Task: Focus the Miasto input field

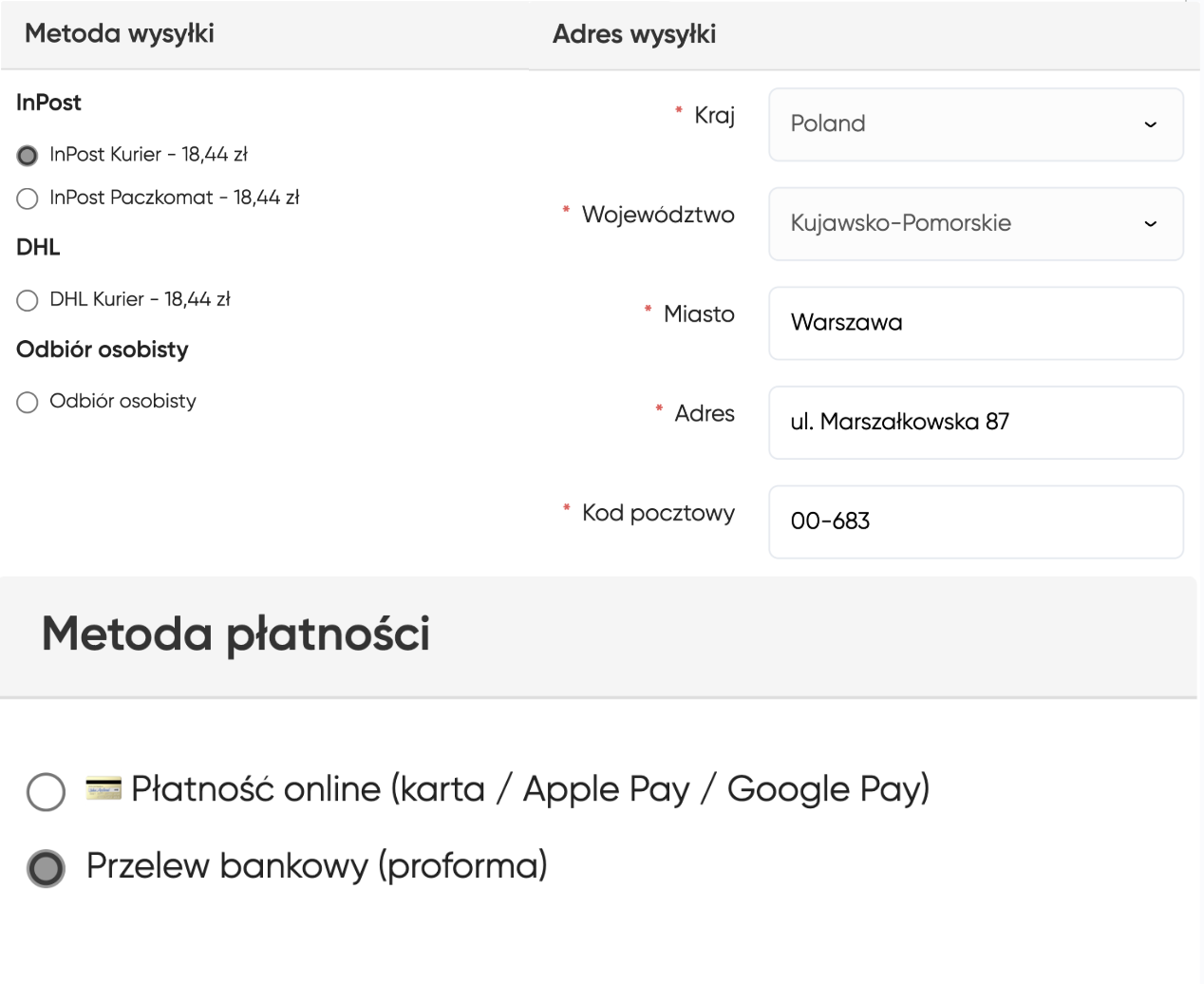Action: (x=975, y=323)
